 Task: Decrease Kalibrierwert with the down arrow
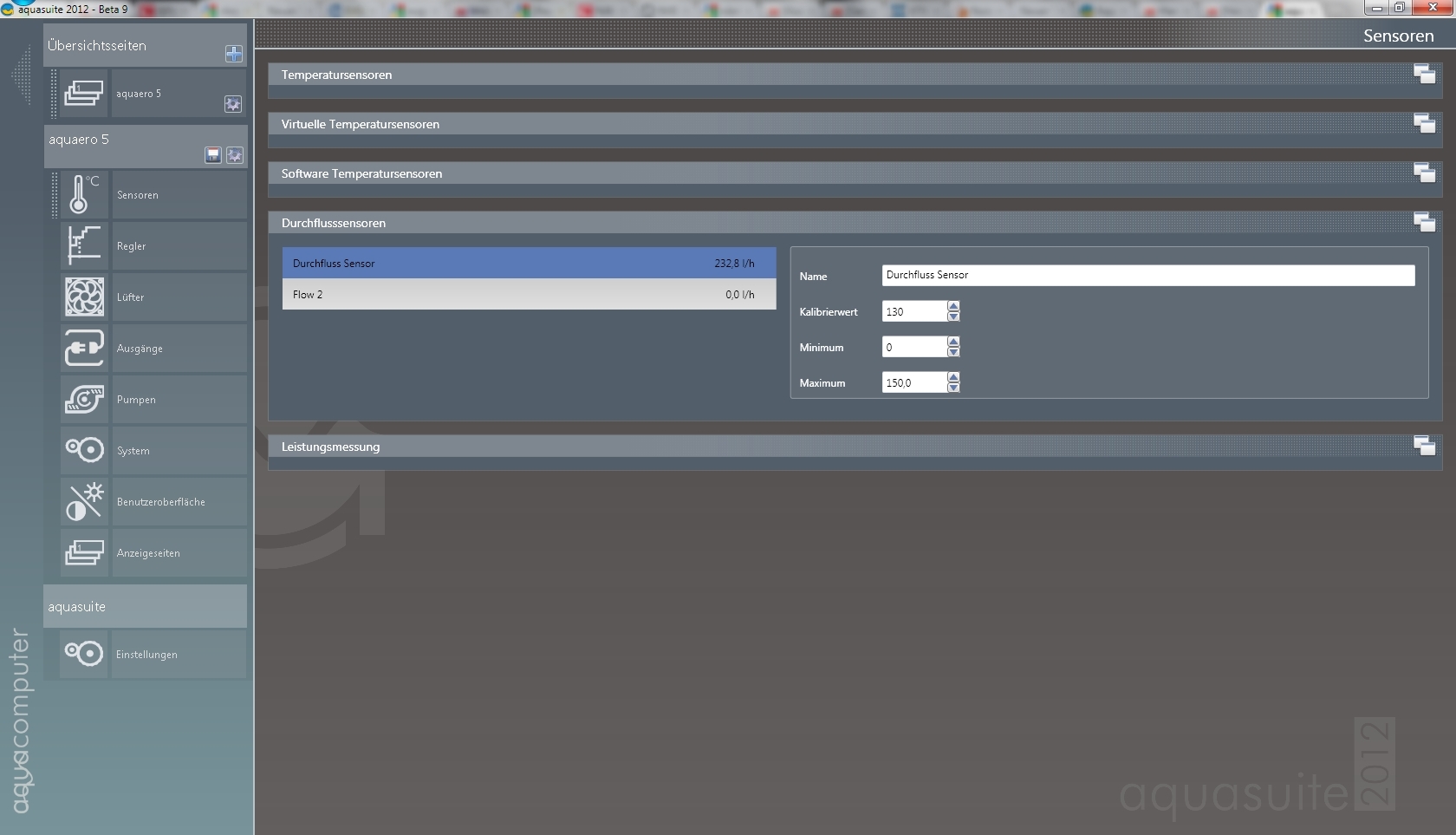coord(953,316)
